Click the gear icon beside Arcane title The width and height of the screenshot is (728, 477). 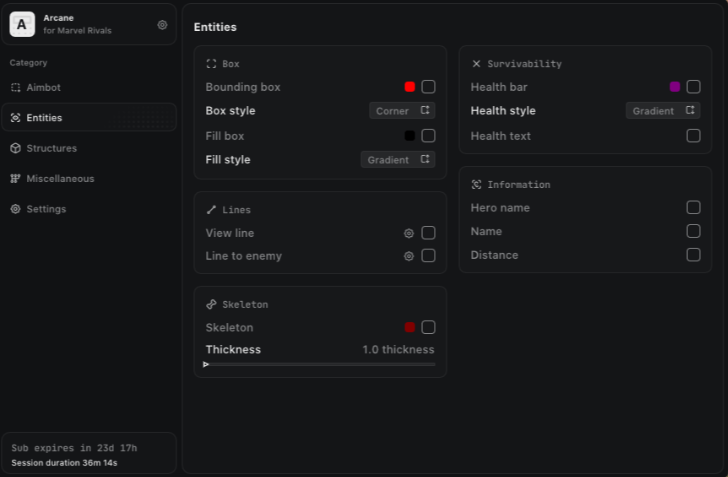[x=162, y=25]
